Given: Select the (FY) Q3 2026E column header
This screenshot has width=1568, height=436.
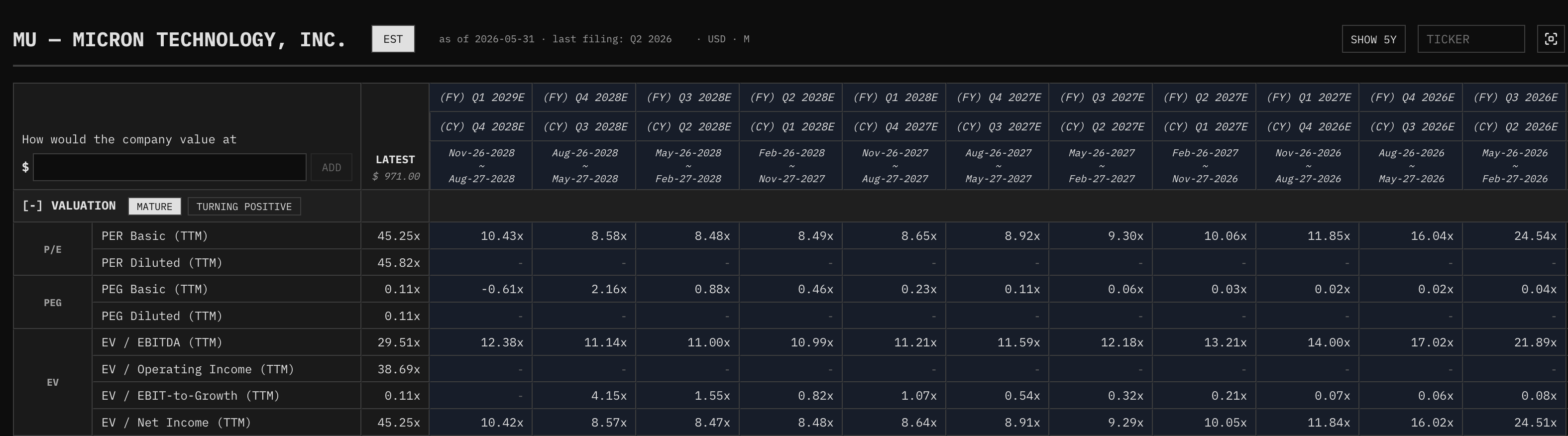Looking at the screenshot, I should click(1514, 98).
